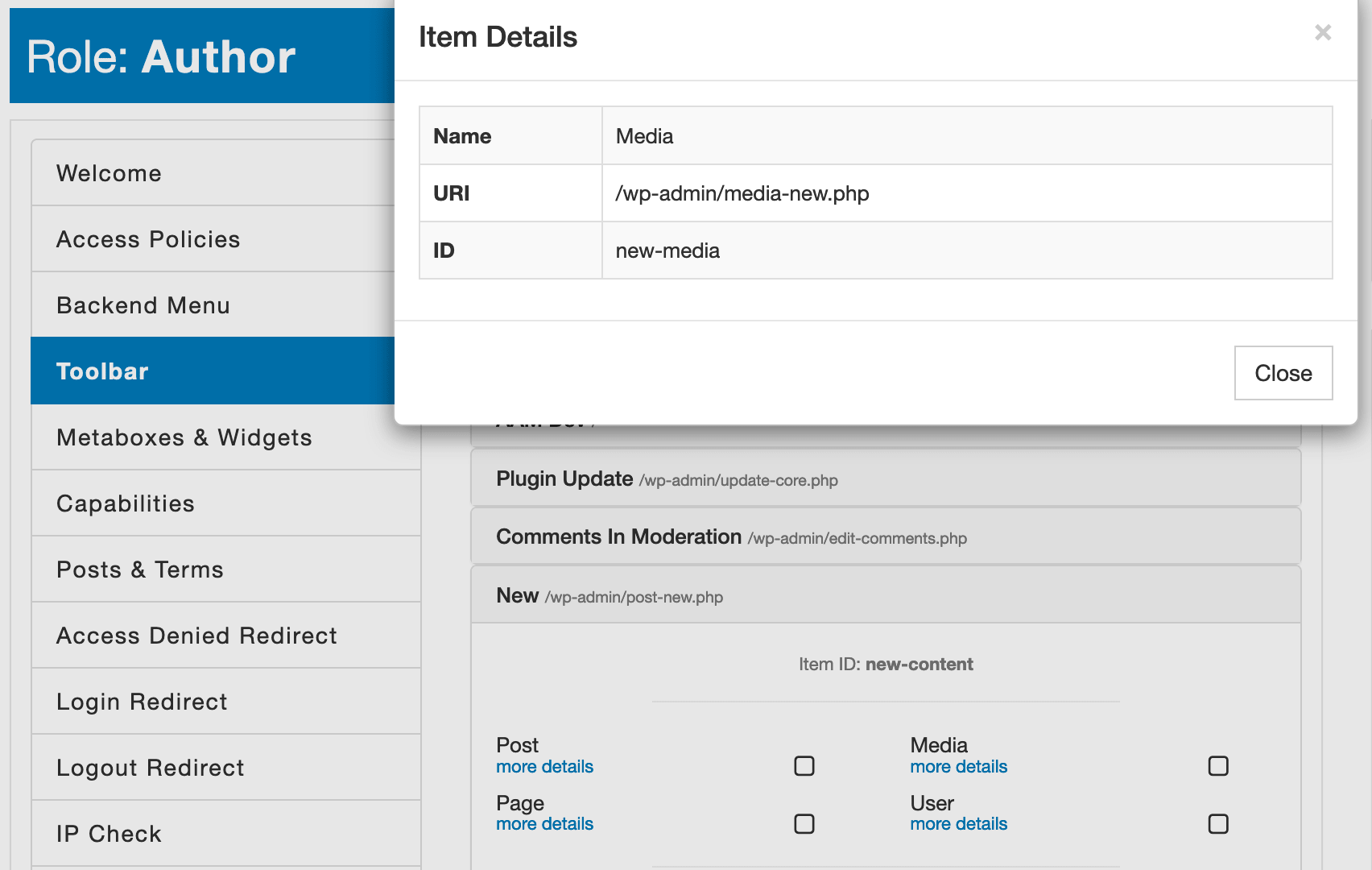Tick the User restriction checkbox
Image resolution: width=1372 pixels, height=870 pixels.
click(1218, 823)
